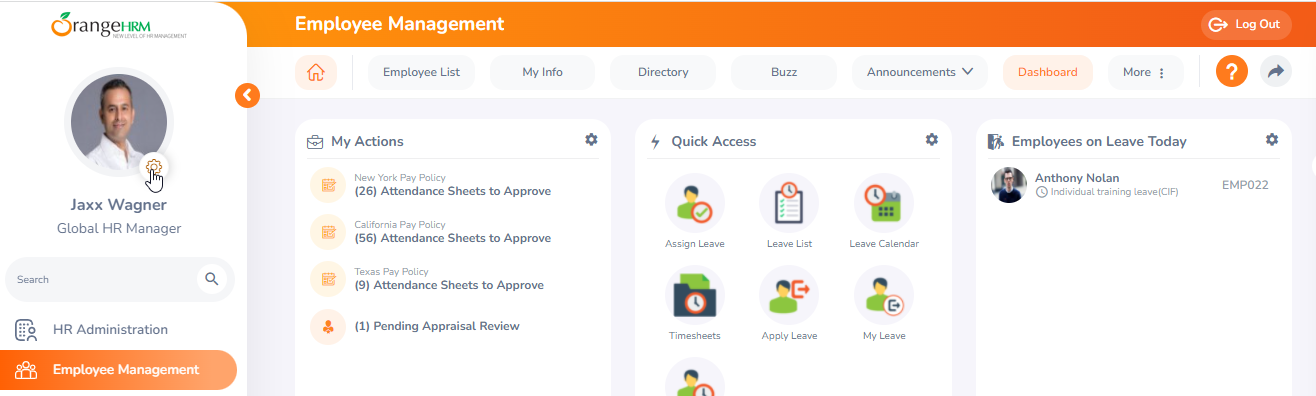Open (9) Attendance Sheets to Approve
This screenshot has width=1316, height=396.
[x=449, y=285]
